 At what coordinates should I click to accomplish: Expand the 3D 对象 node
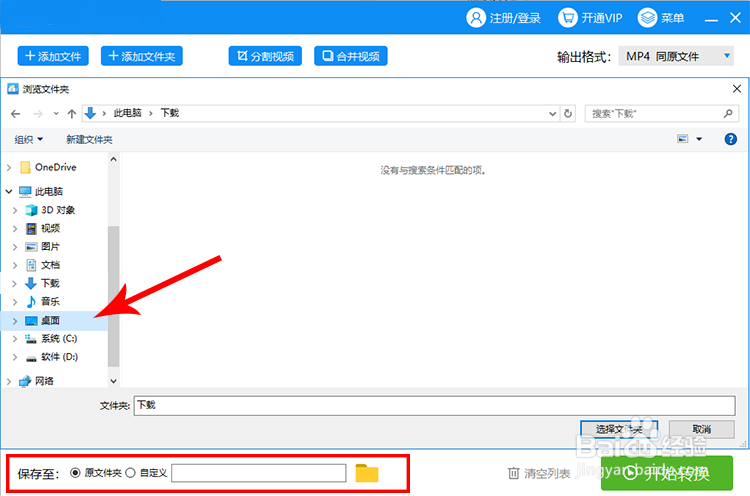coord(14,210)
